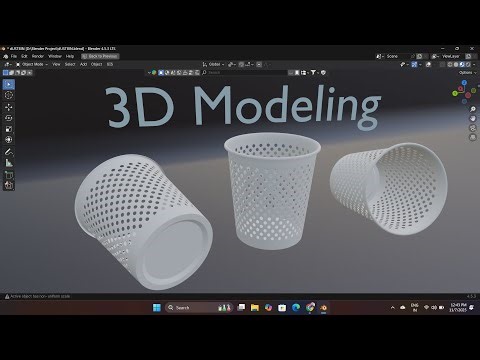The height and width of the screenshot is (360, 480).
Task: Switch to solid viewport shading
Action: pos(456,64)
